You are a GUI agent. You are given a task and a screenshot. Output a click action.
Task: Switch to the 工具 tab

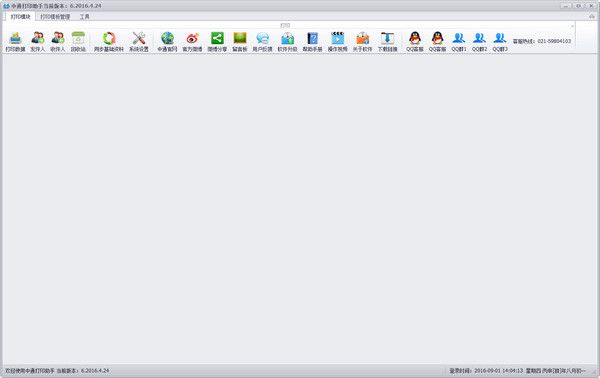pyautogui.click(x=85, y=16)
